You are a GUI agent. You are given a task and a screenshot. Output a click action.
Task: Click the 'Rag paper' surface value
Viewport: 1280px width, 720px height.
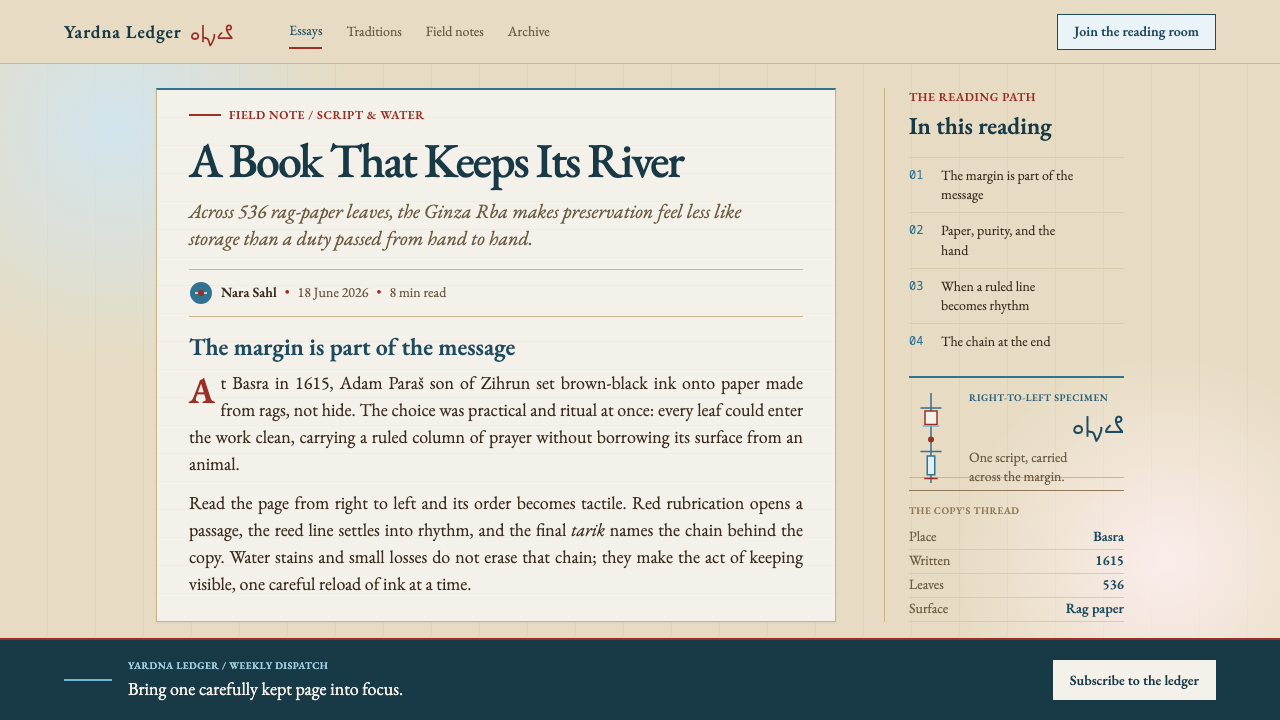coord(1095,609)
